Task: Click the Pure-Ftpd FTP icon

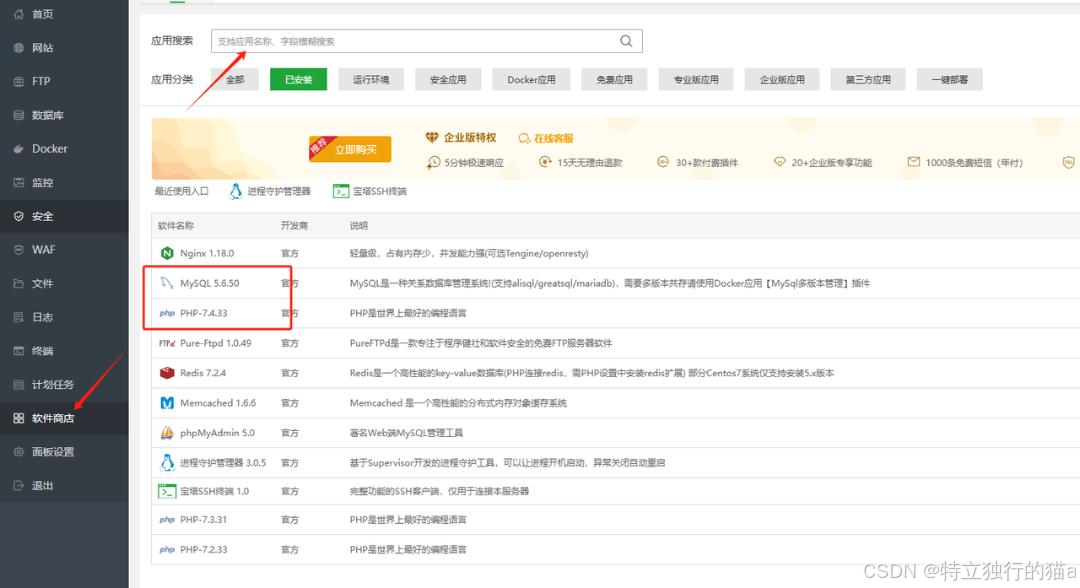Action: [167, 343]
